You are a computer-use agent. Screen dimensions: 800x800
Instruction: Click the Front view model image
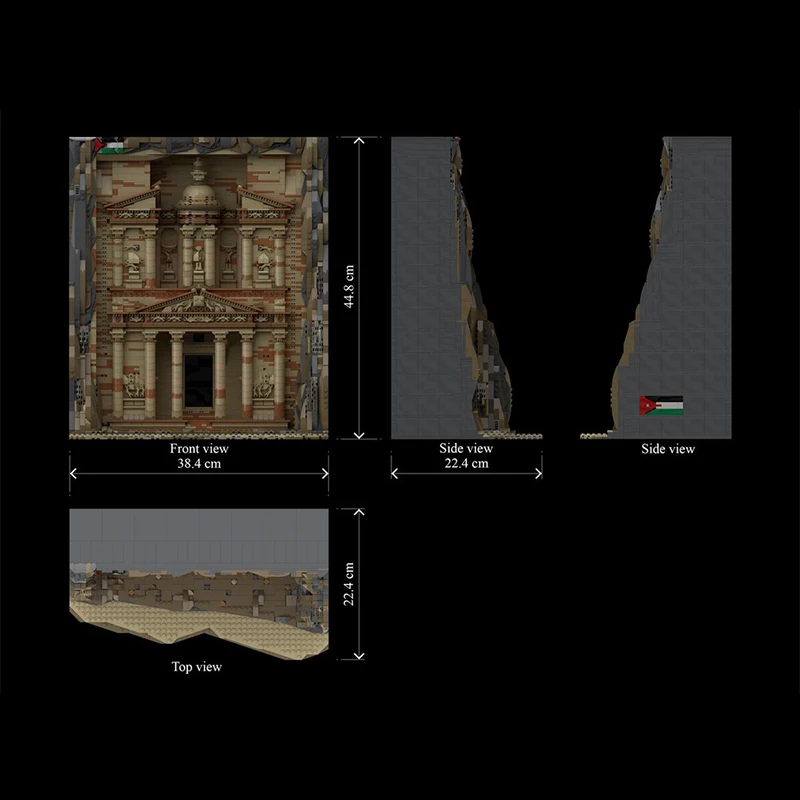pos(198,288)
